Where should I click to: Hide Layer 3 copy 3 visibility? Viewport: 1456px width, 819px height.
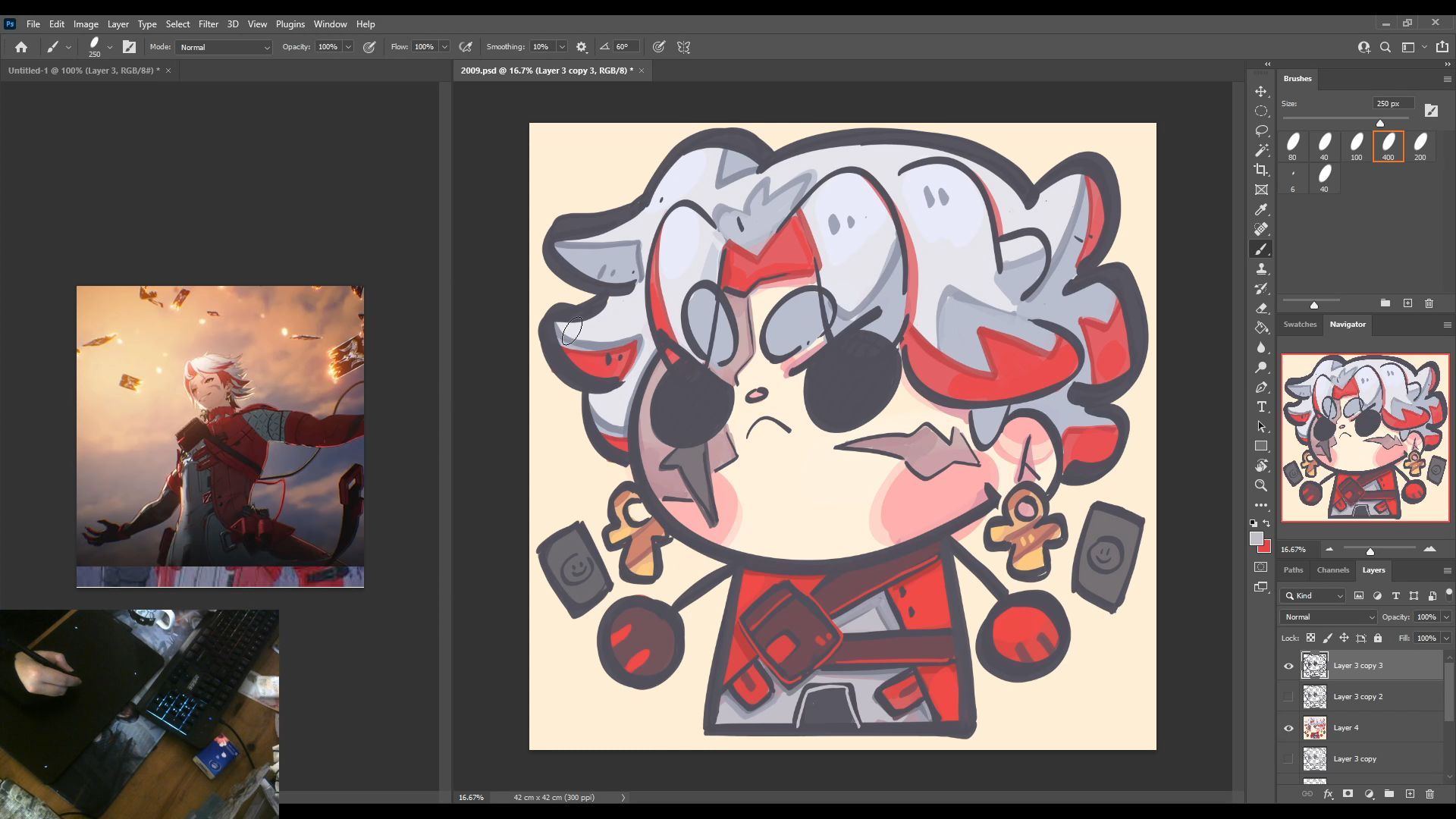[x=1288, y=666]
